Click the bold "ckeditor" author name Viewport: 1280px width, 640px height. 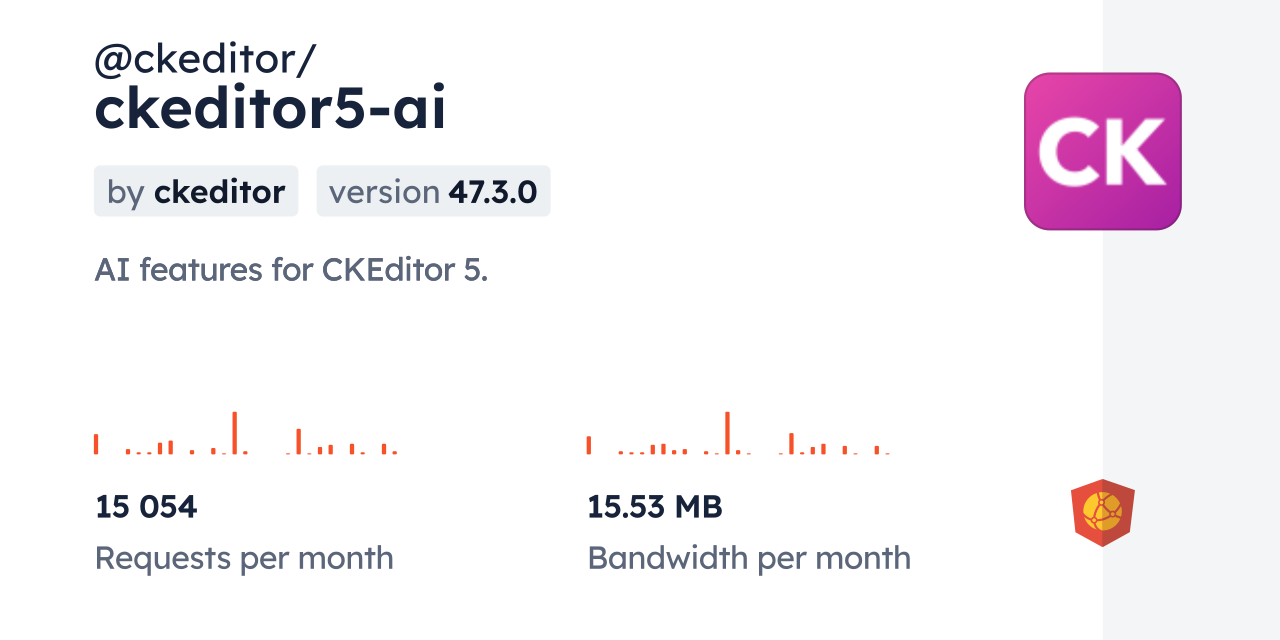[219, 191]
